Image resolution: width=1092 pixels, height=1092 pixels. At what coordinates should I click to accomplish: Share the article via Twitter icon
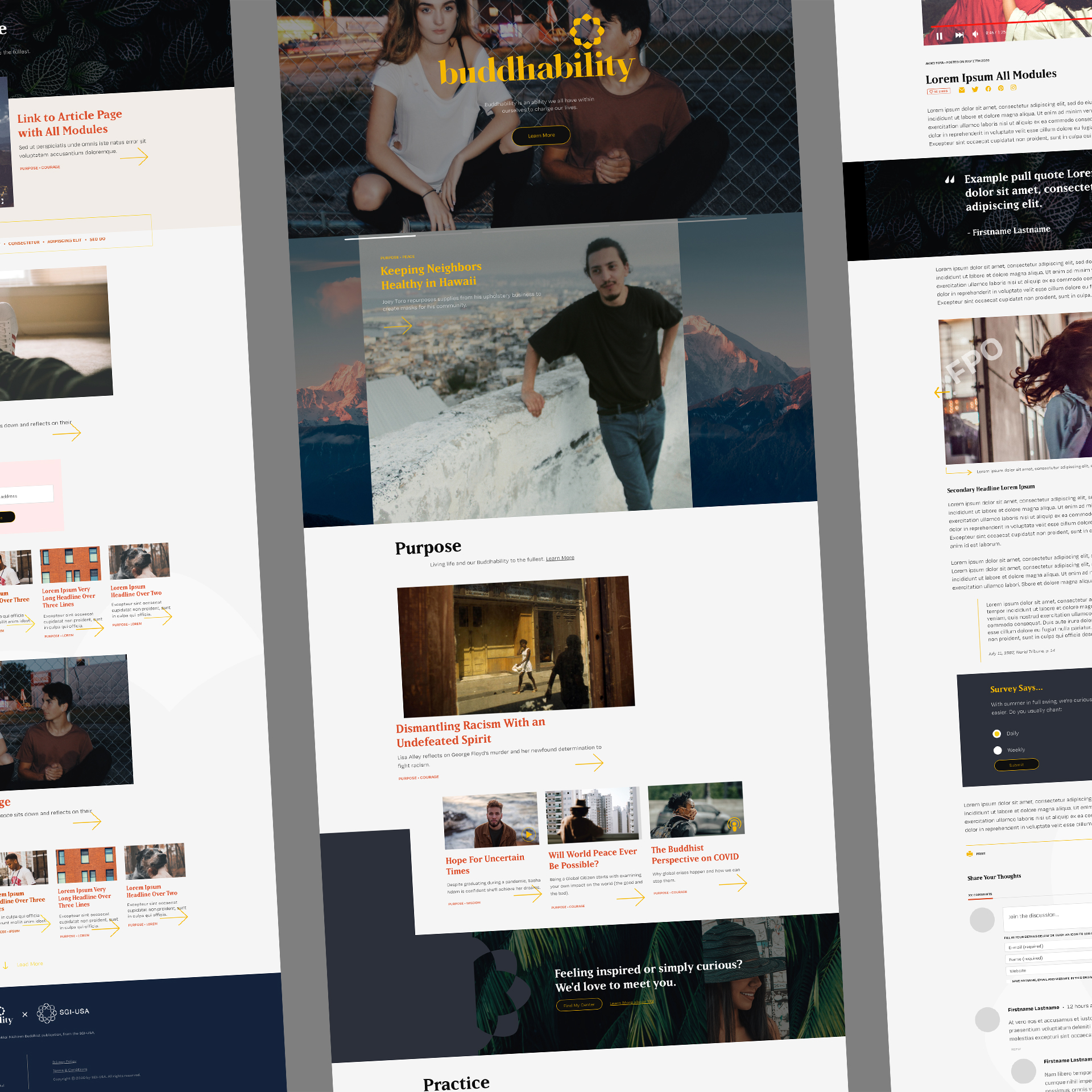click(975, 89)
